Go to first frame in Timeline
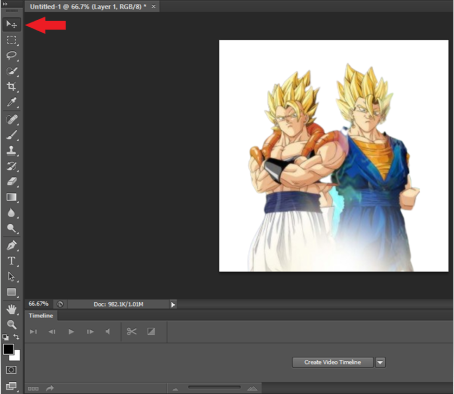 pos(33,332)
